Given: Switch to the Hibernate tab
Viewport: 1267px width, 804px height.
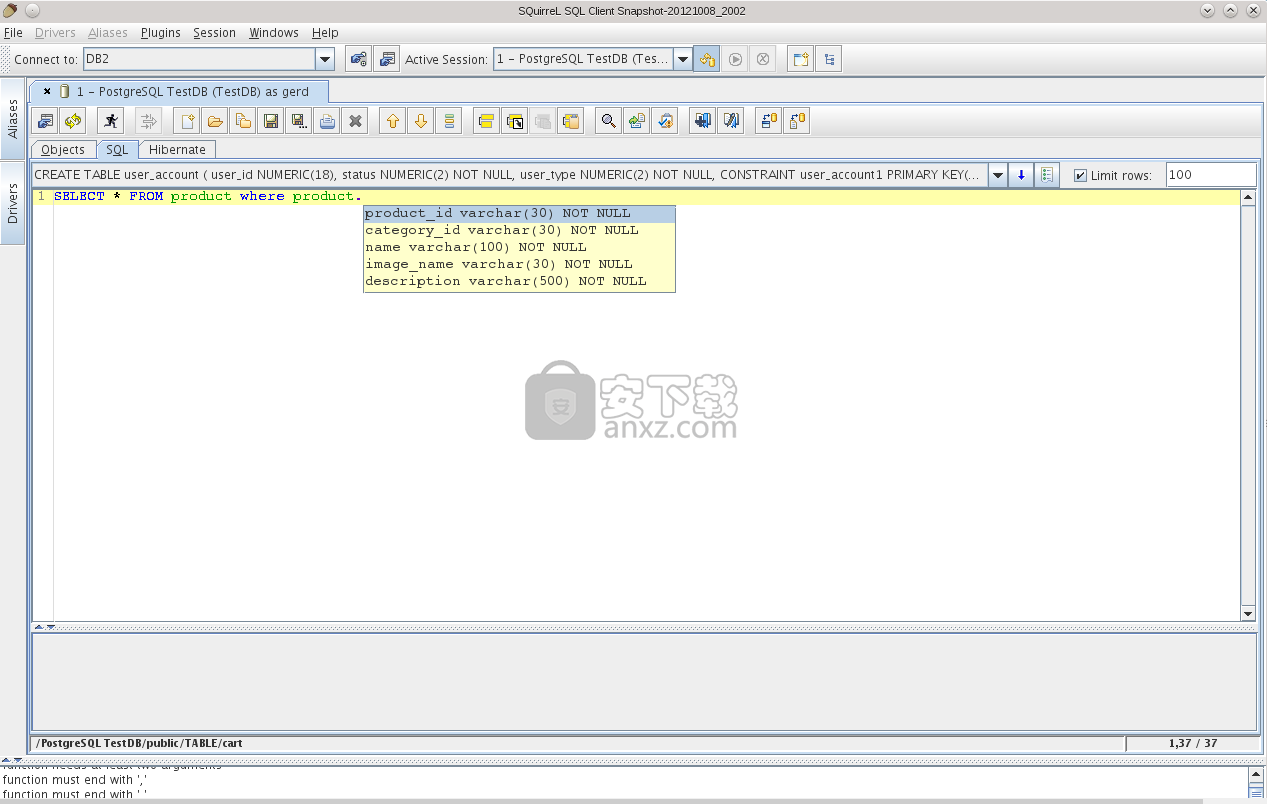Looking at the screenshot, I should click(177, 149).
